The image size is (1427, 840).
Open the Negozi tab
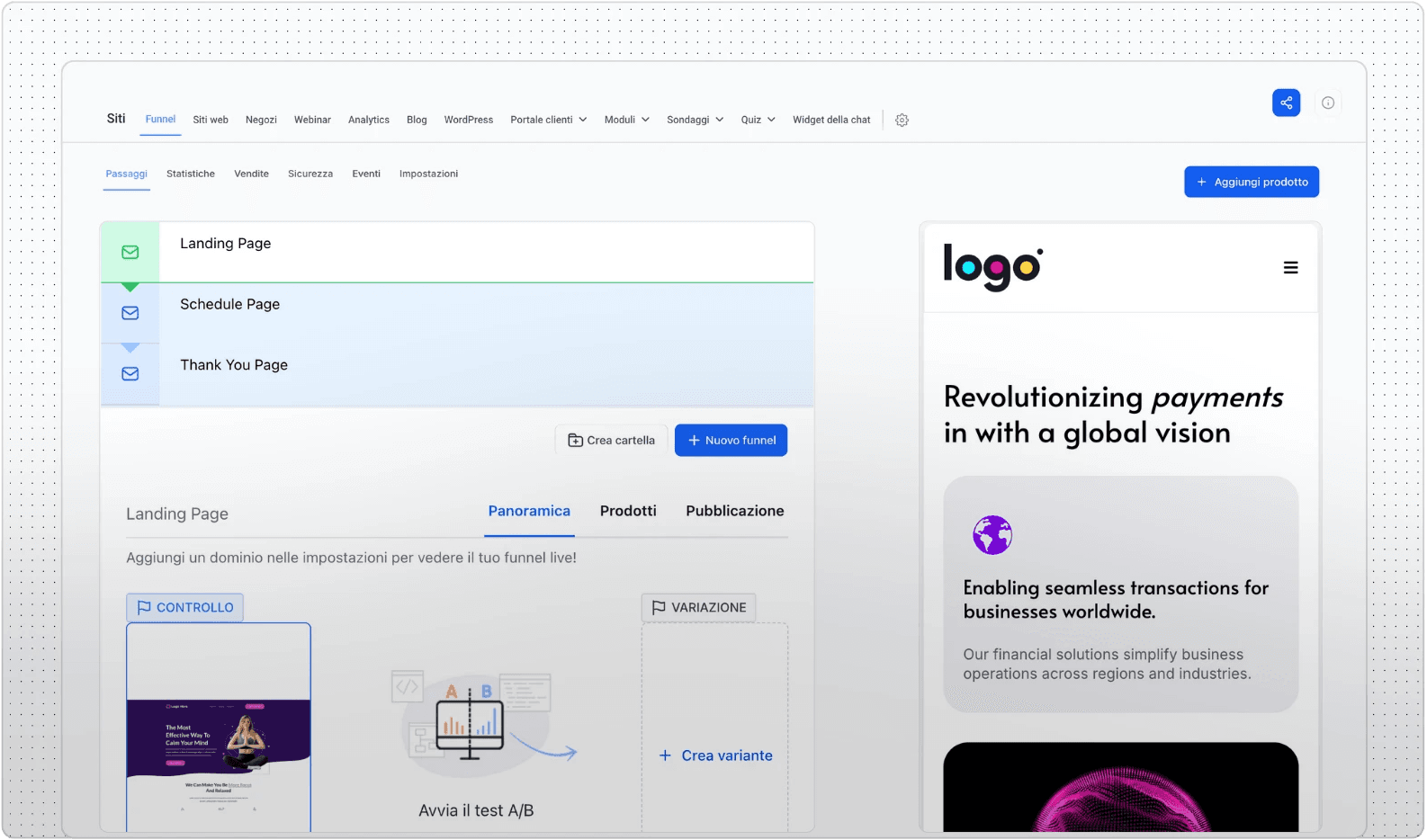click(x=261, y=120)
